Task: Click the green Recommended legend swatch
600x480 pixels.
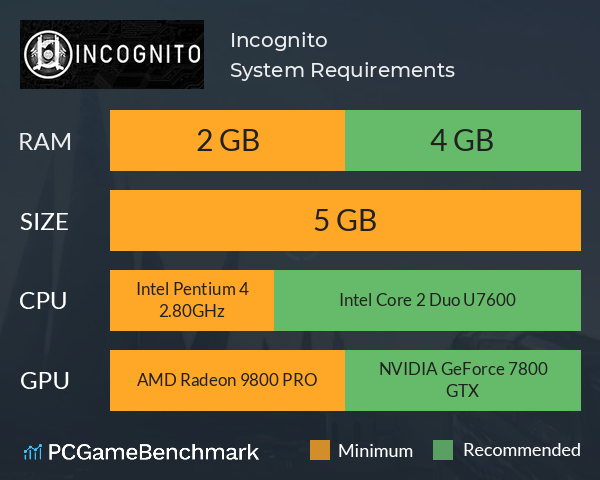Action: tap(443, 450)
